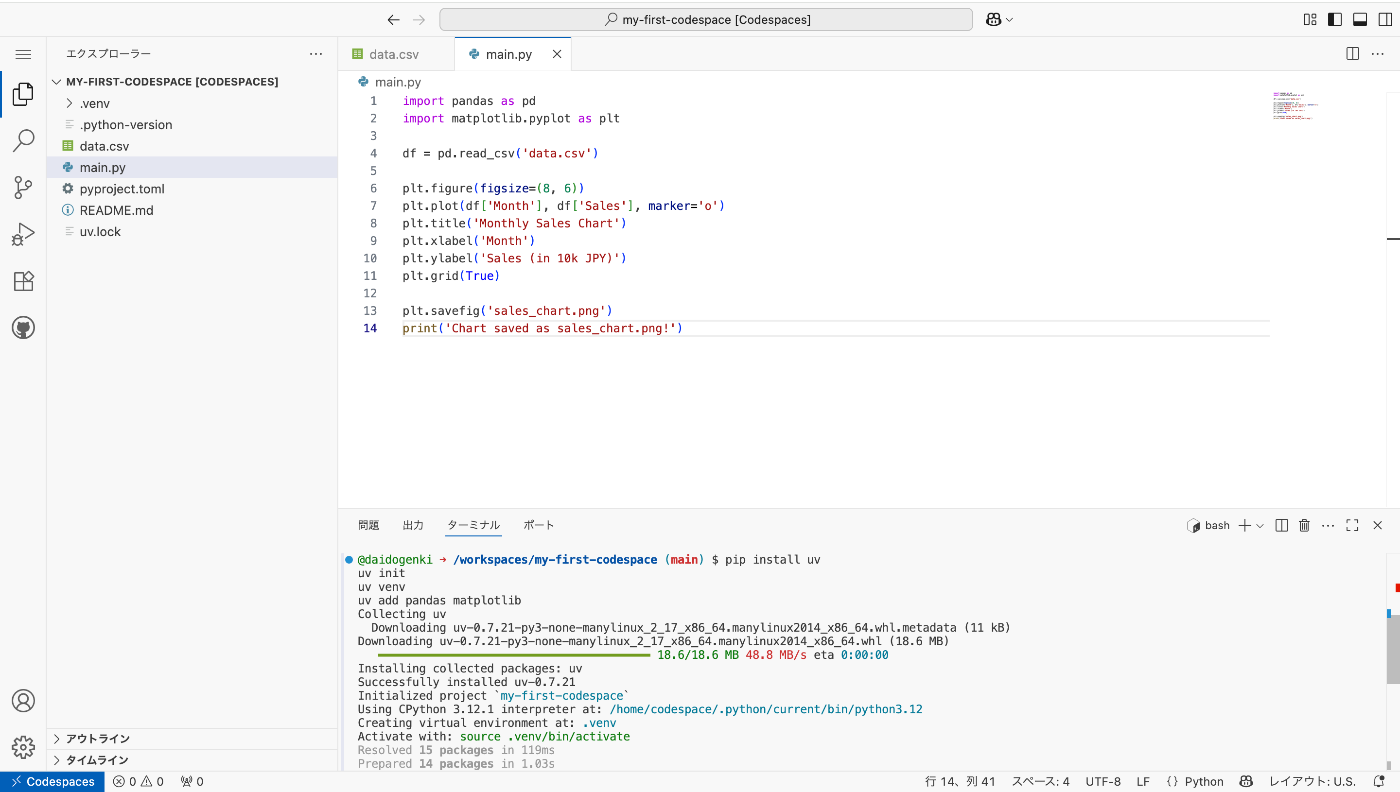The image size is (1400, 792).
Task: Click the Codespaces remote indicator
Action: point(52,782)
